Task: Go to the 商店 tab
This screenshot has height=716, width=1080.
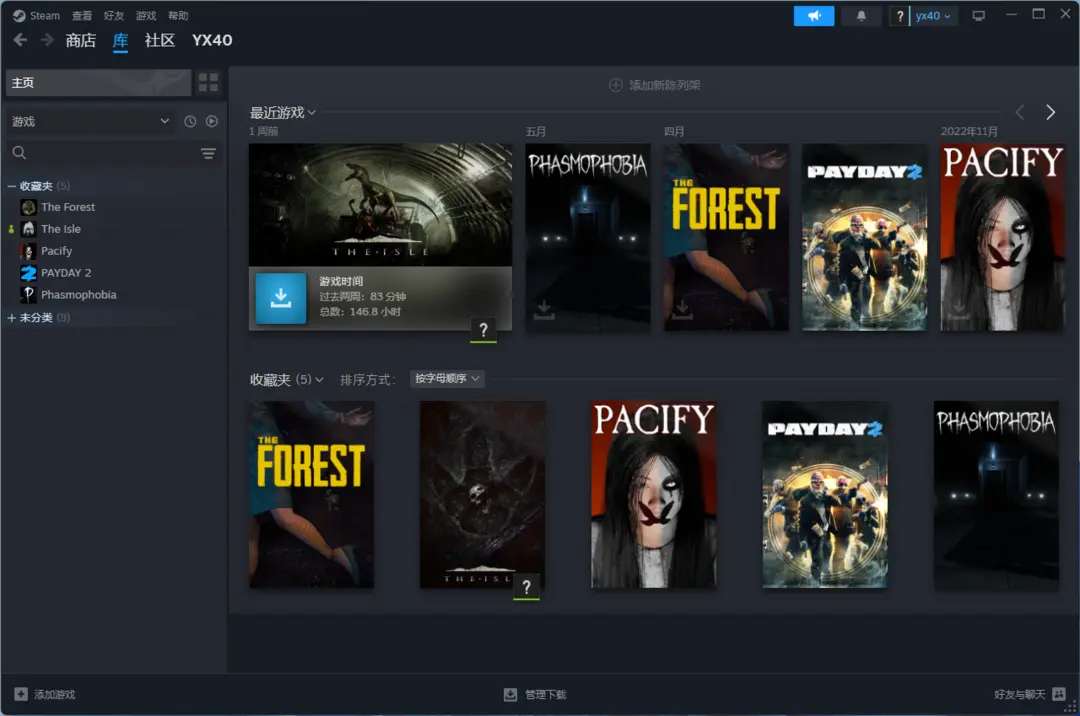Action: tap(81, 41)
